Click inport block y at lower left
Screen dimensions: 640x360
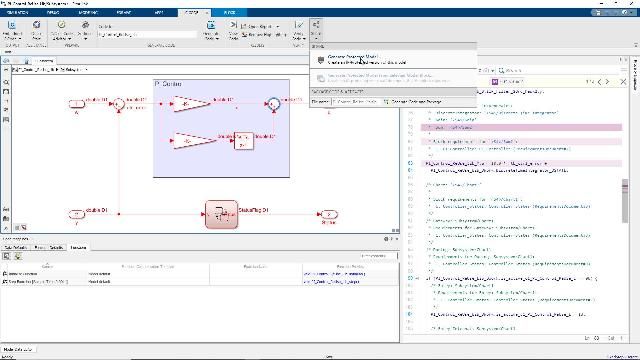point(76,214)
